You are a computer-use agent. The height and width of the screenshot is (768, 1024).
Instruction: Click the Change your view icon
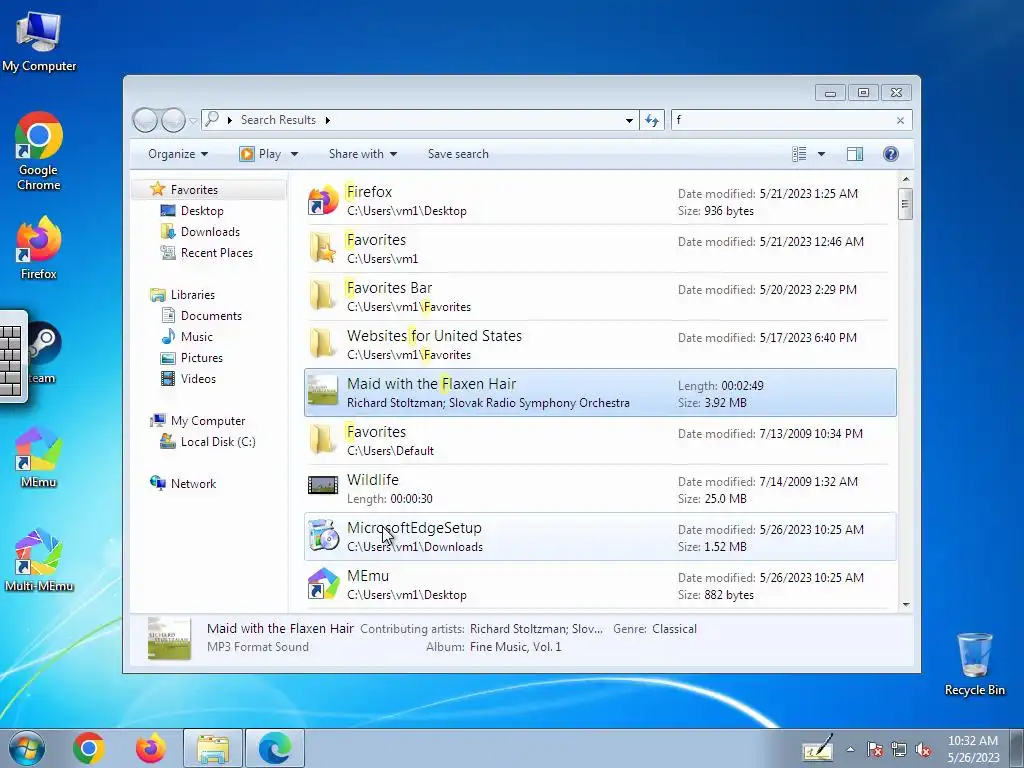pos(799,153)
